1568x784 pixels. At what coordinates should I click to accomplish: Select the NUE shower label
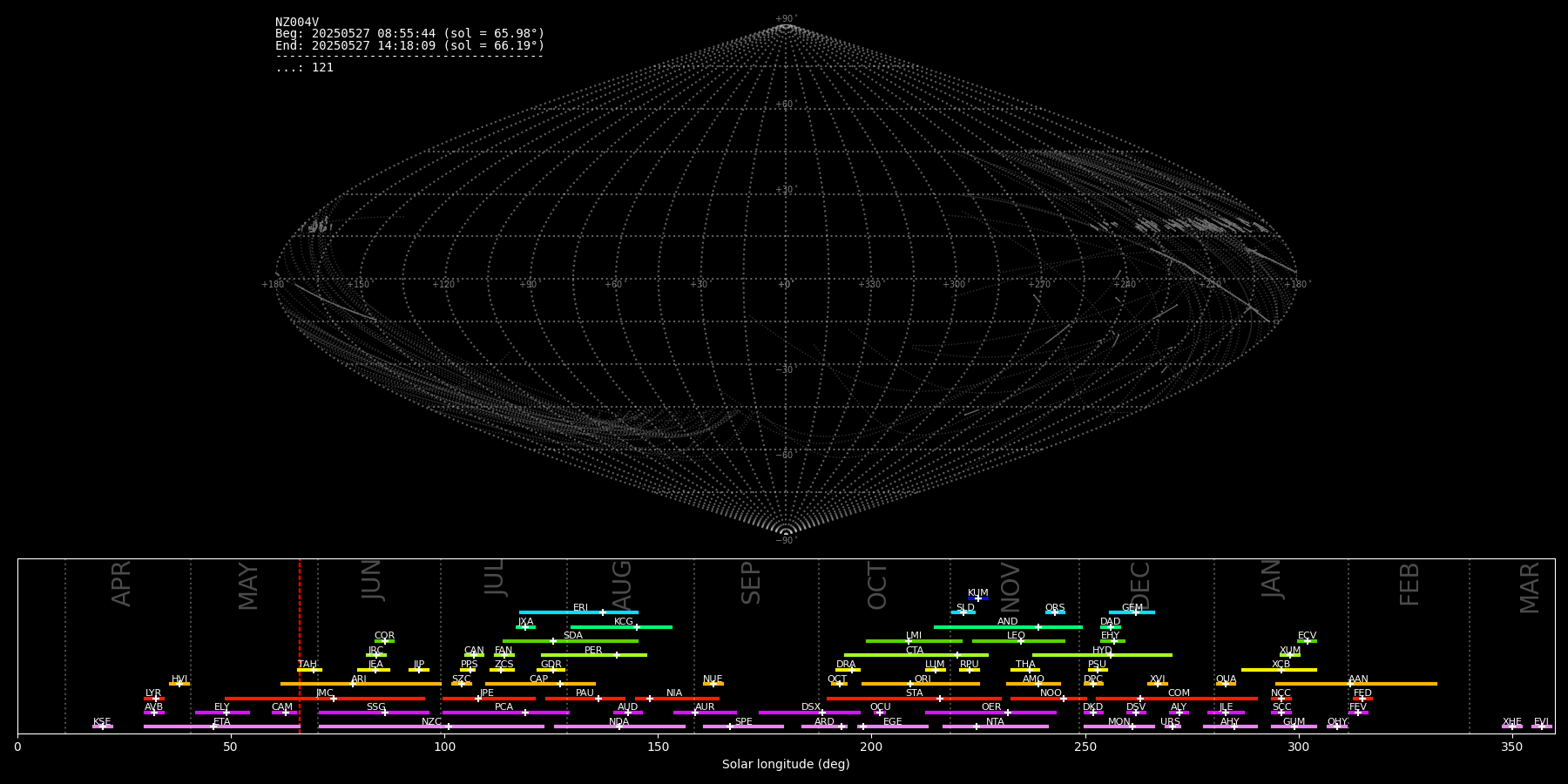pyautogui.click(x=713, y=679)
